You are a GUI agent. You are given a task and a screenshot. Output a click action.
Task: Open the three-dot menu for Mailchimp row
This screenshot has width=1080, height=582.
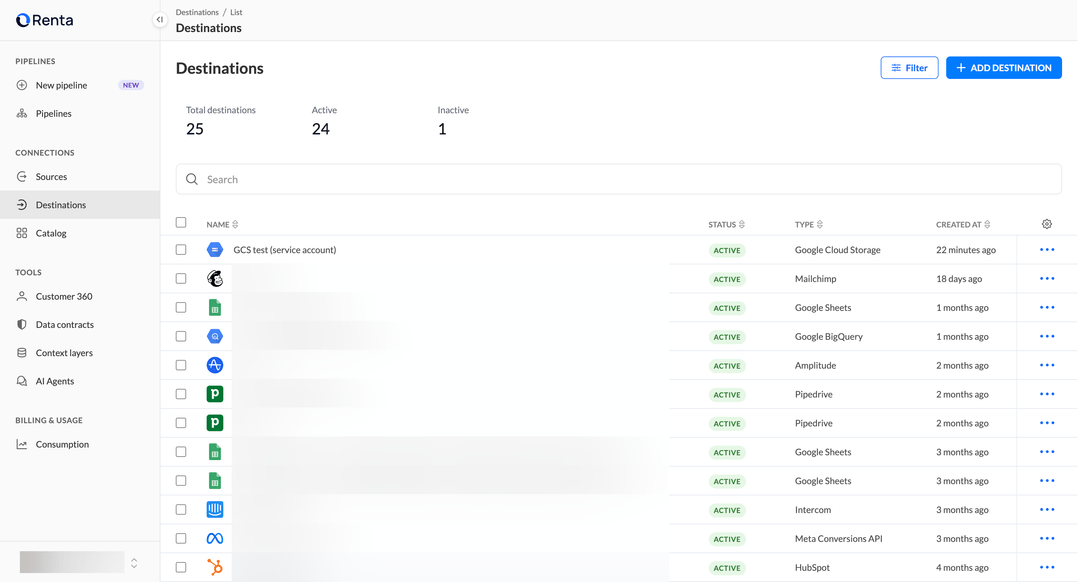1047,279
